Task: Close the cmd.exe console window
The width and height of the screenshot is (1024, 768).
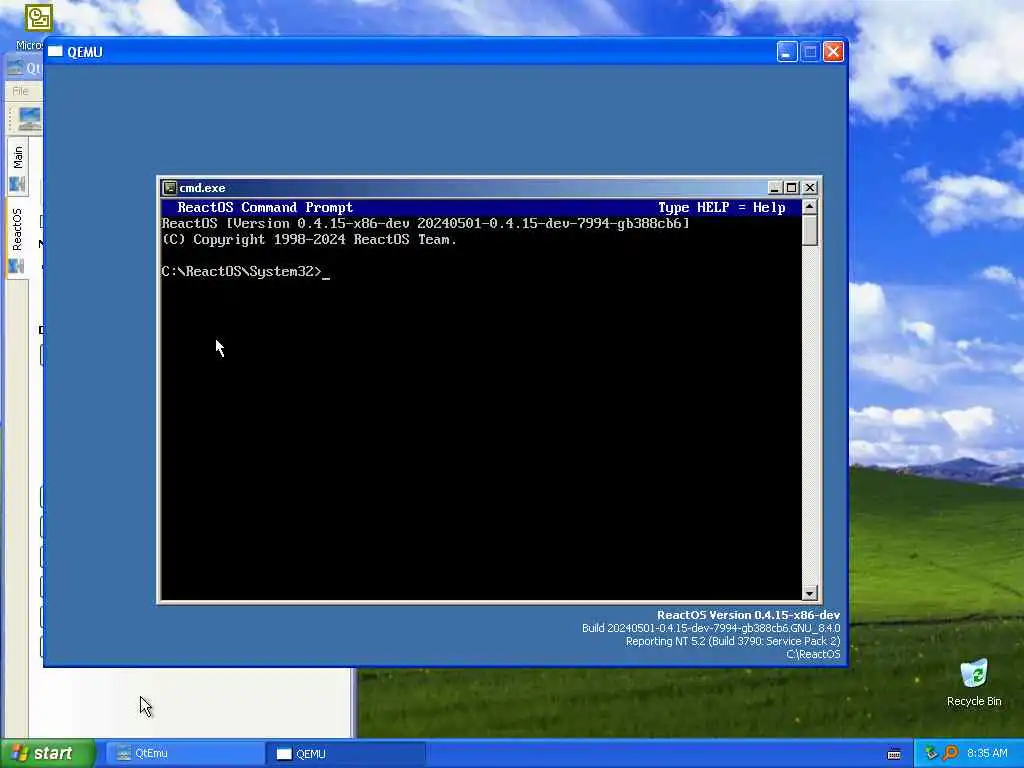Action: [810, 188]
